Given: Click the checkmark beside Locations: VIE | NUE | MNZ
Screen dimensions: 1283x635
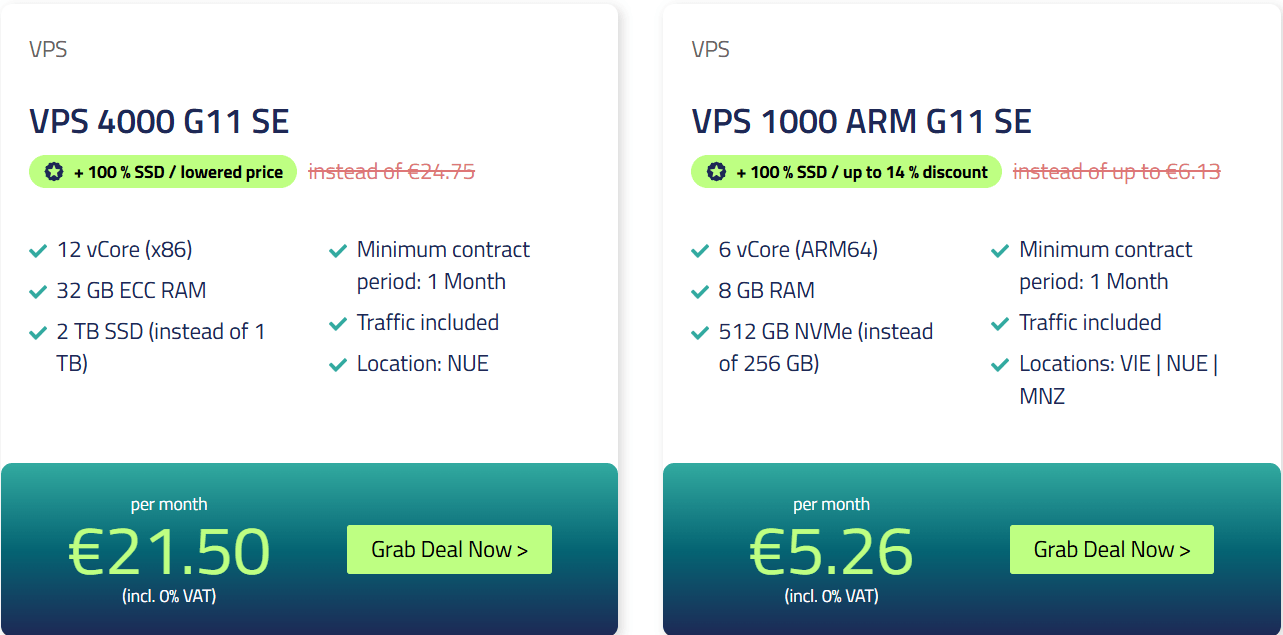Looking at the screenshot, I should 1000,365.
